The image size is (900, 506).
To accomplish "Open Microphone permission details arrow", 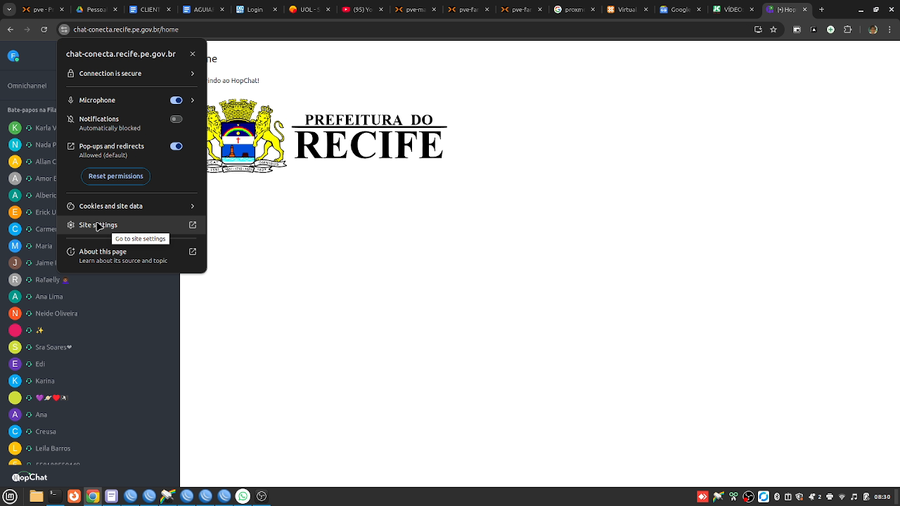I will (x=193, y=100).
